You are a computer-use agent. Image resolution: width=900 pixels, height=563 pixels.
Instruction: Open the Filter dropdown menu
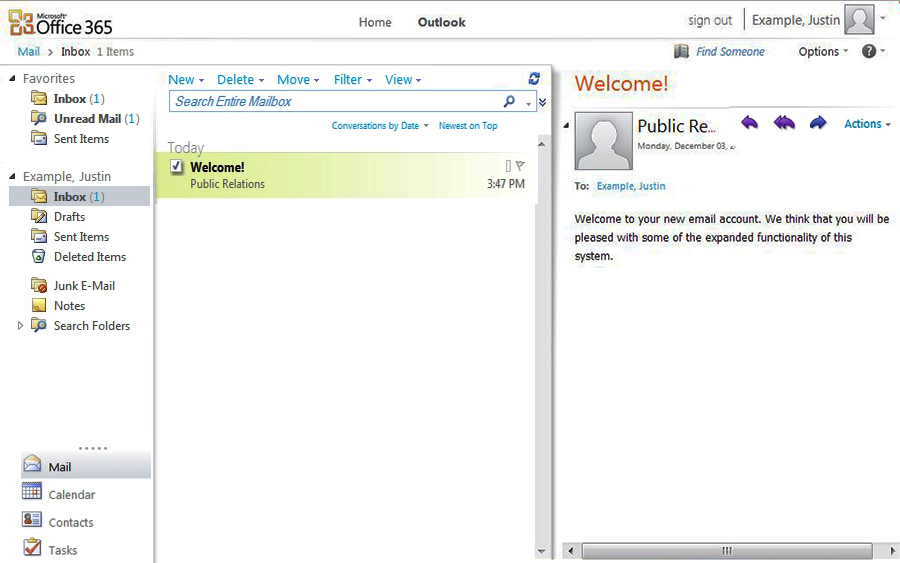(x=353, y=80)
